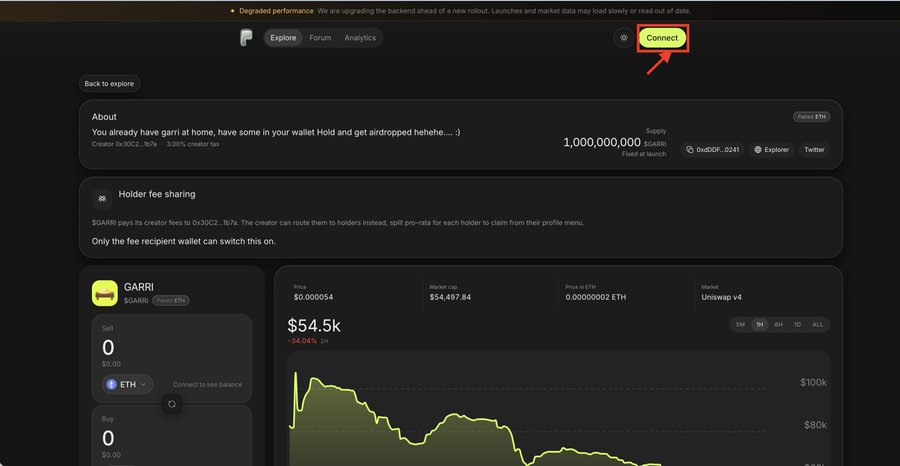Open the ETH currency dropdown

[x=127, y=385]
